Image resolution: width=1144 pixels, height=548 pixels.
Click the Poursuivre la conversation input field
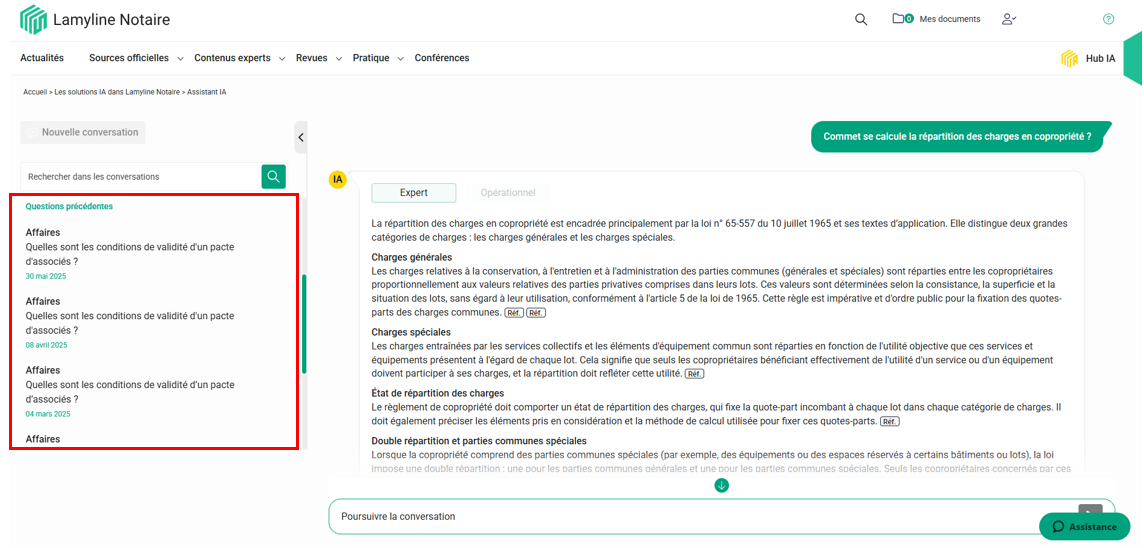point(700,517)
